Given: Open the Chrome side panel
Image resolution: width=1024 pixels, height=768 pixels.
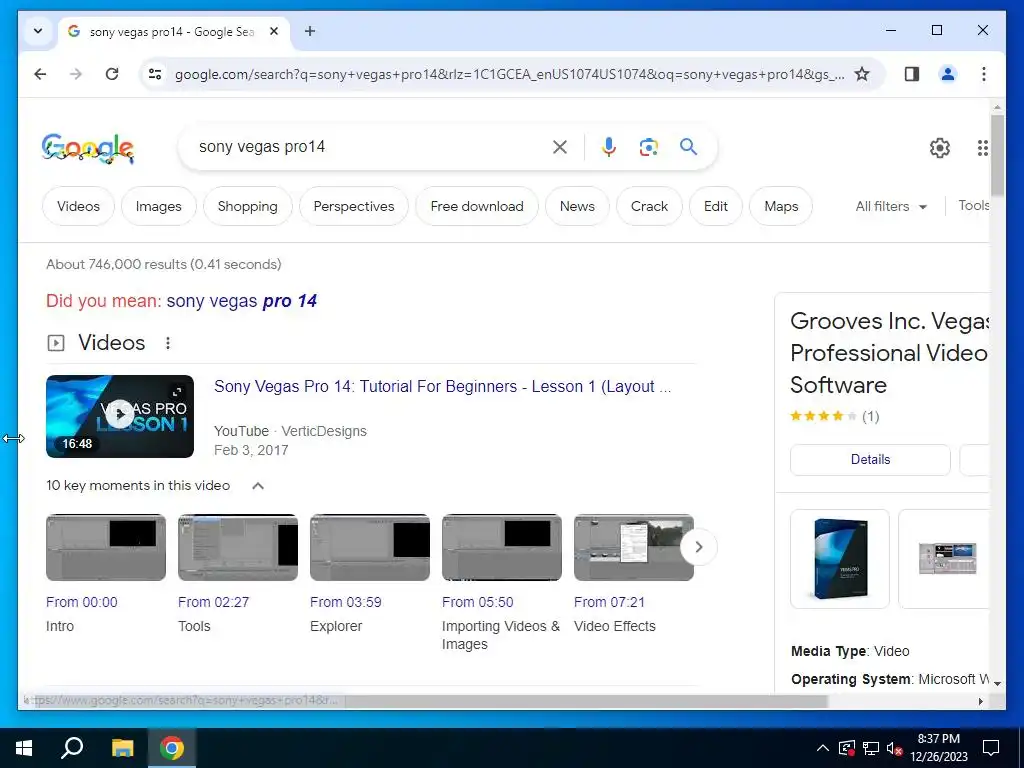Looking at the screenshot, I should pos(912,74).
